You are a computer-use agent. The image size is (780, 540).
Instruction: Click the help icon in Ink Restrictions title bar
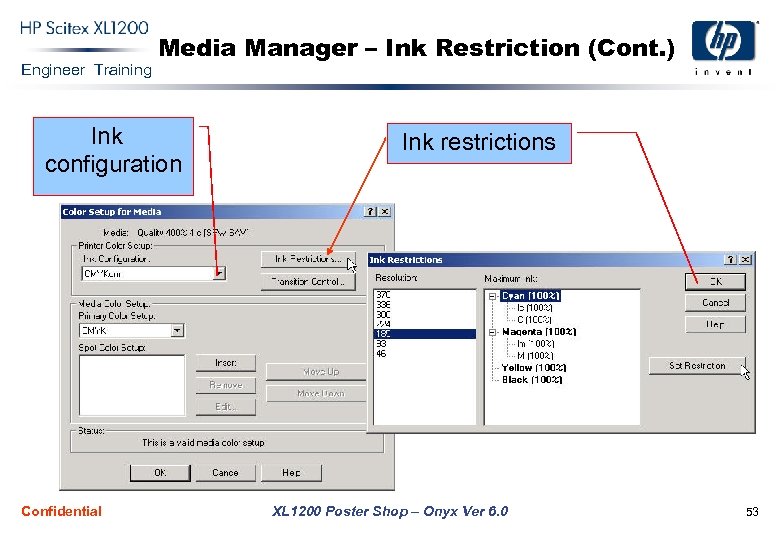(x=730, y=260)
